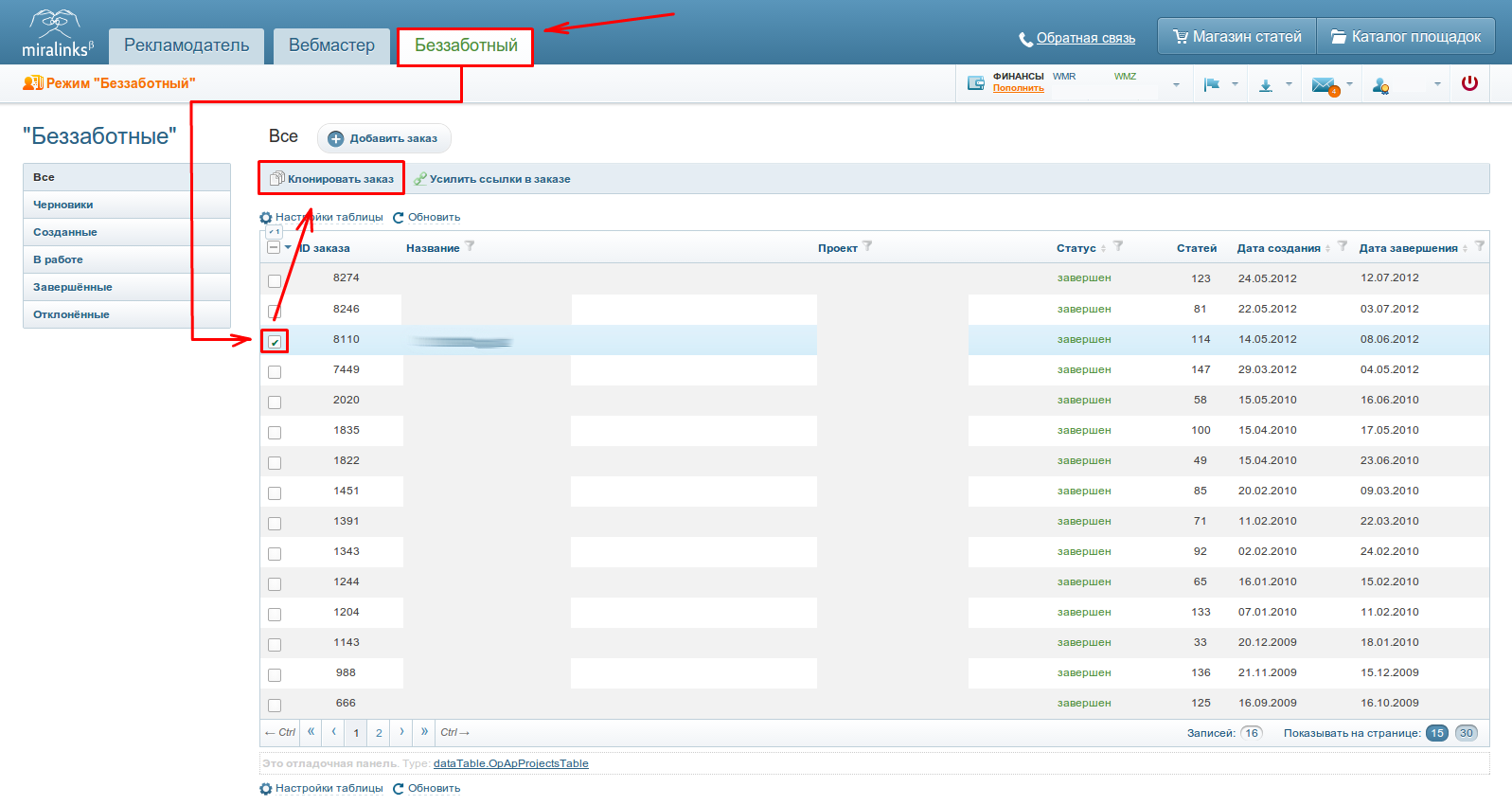Open Магазин статей
This screenshot has width=1512, height=805.
pyautogui.click(x=1236, y=37)
